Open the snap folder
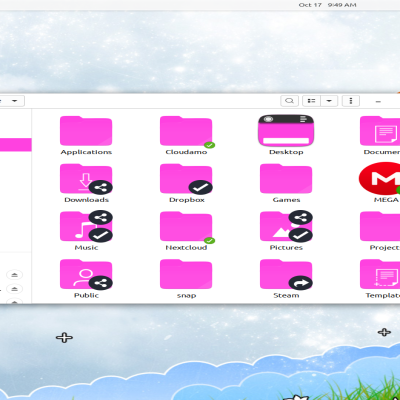Image resolution: width=400 pixels, height=400 pixels. pyautogui.click(x=186, y=274)
